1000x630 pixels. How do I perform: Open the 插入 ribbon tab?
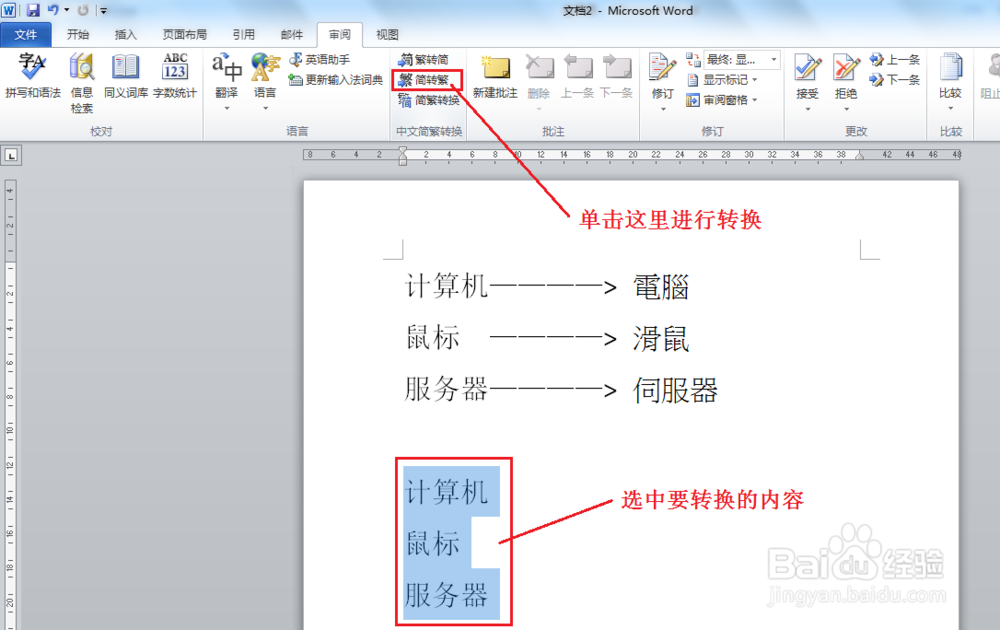pos(126,33)
